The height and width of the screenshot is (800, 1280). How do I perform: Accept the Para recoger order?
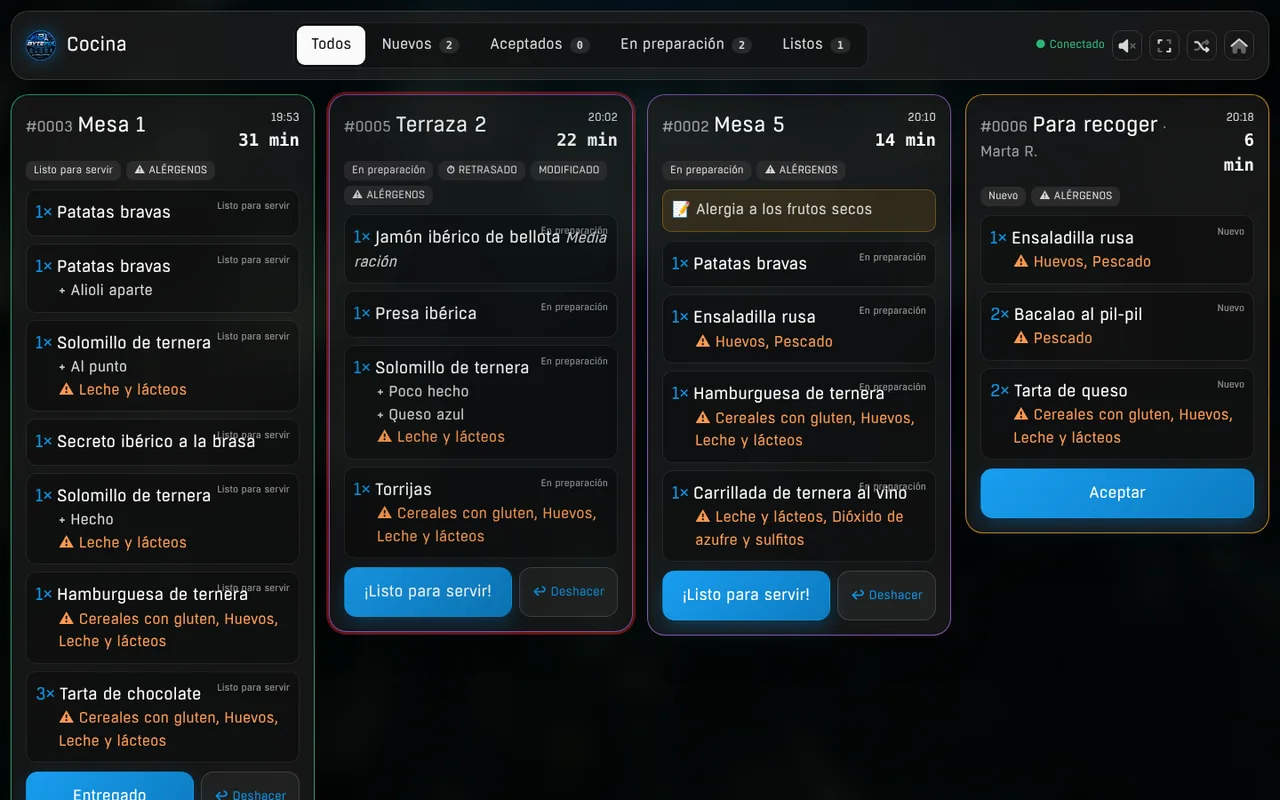tap(1117, 493)
